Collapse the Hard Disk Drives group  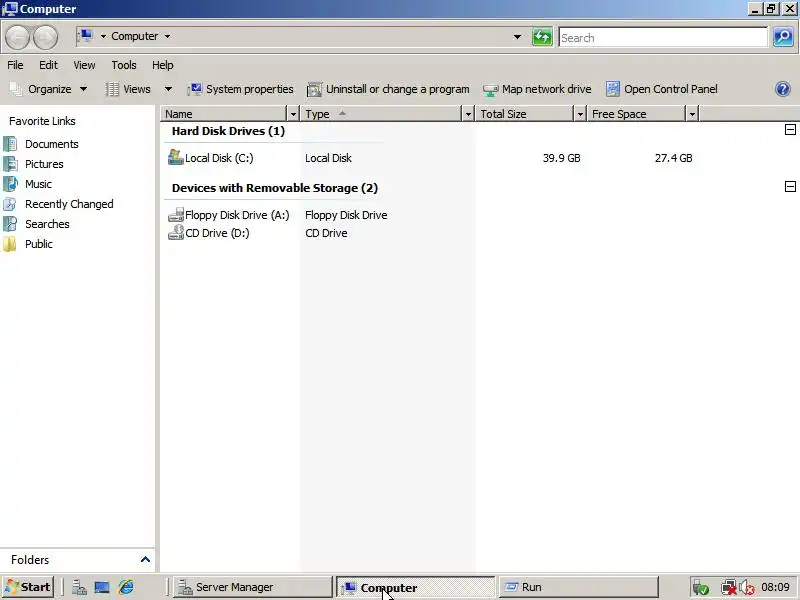(790, 130)
